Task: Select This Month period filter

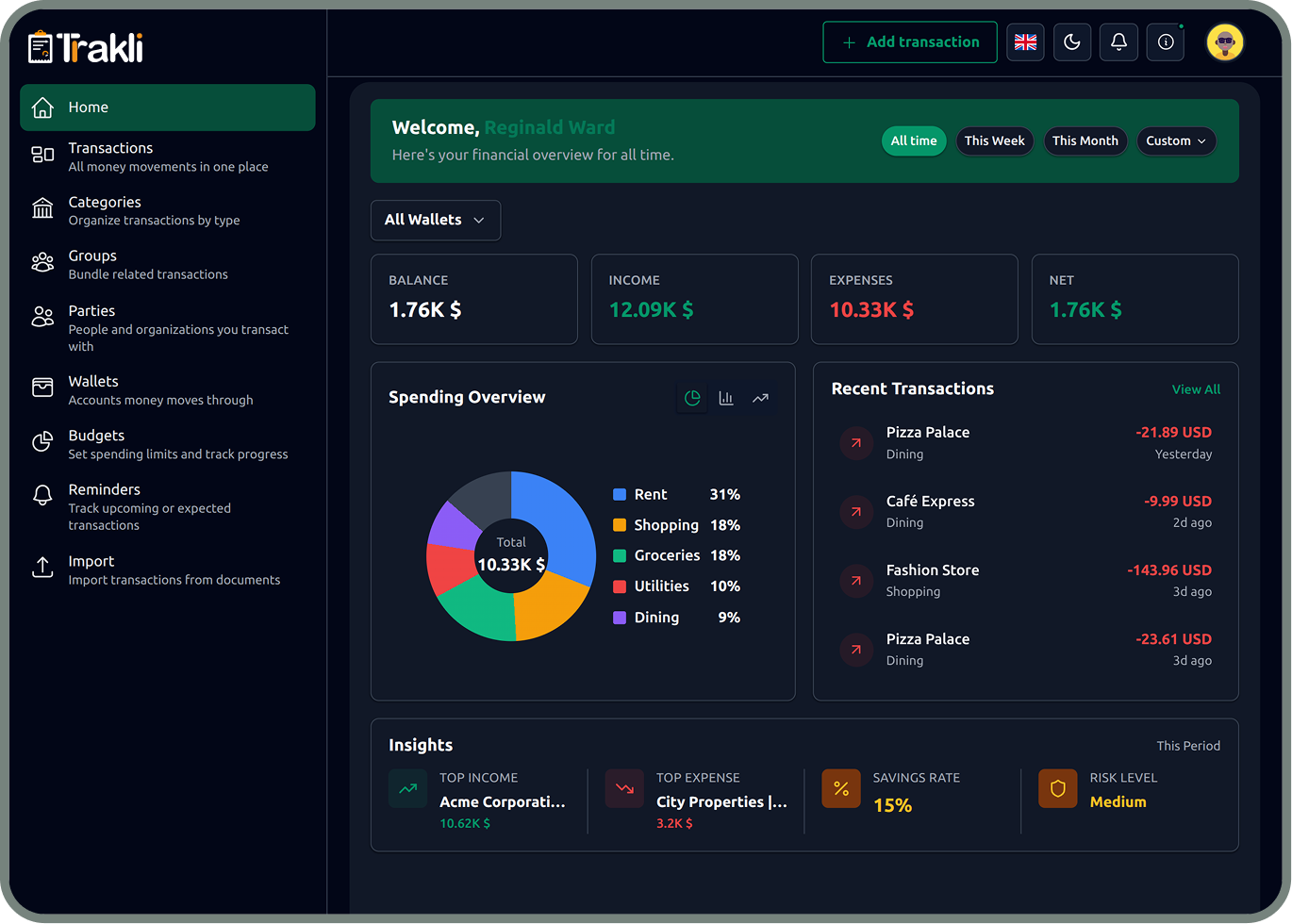Action: (x=1085, y=140)
